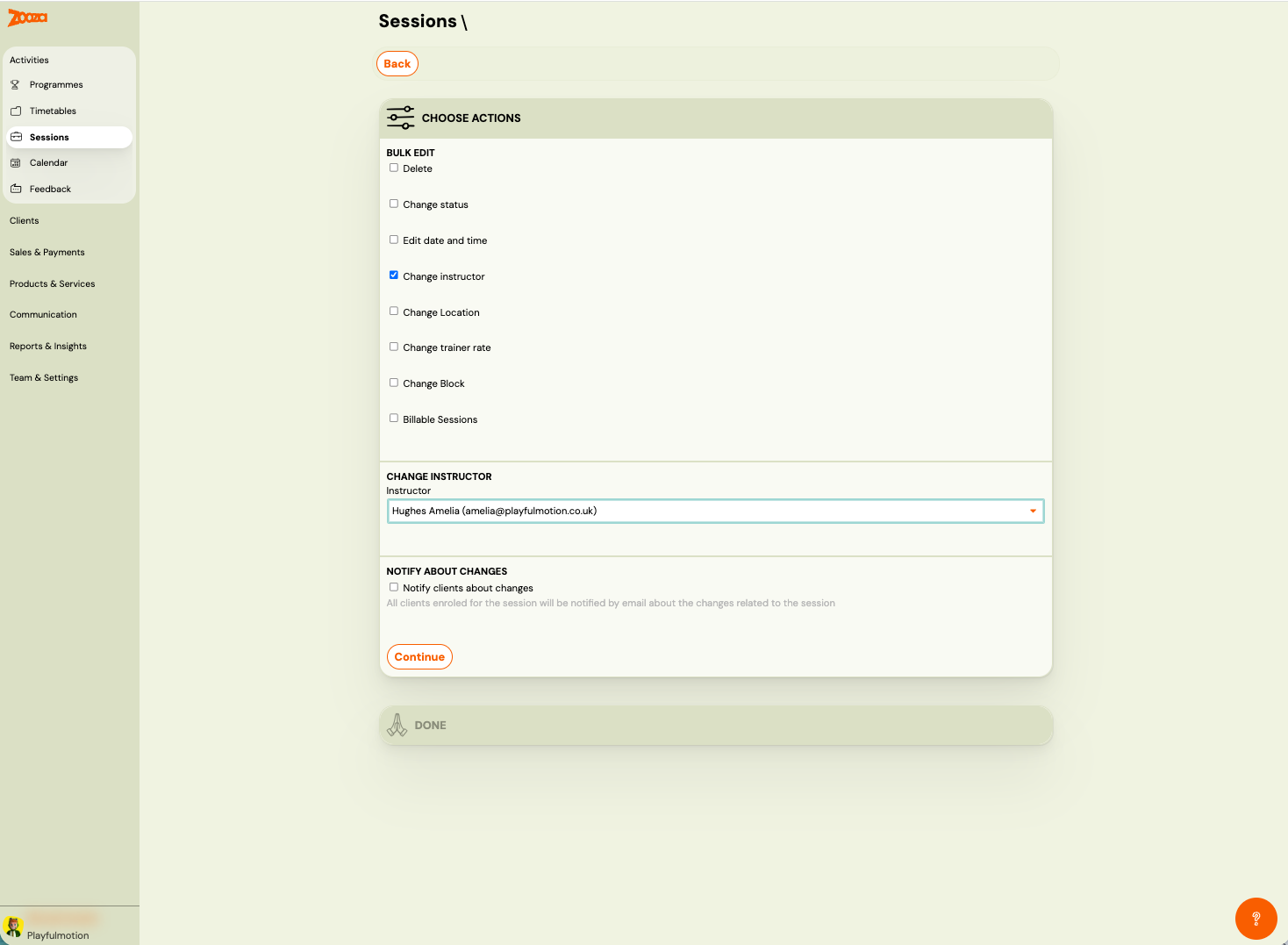Enable the Billable Sessions checkbox
The height and width of the screenshot is (945, 1288).
tap(394, 419)
